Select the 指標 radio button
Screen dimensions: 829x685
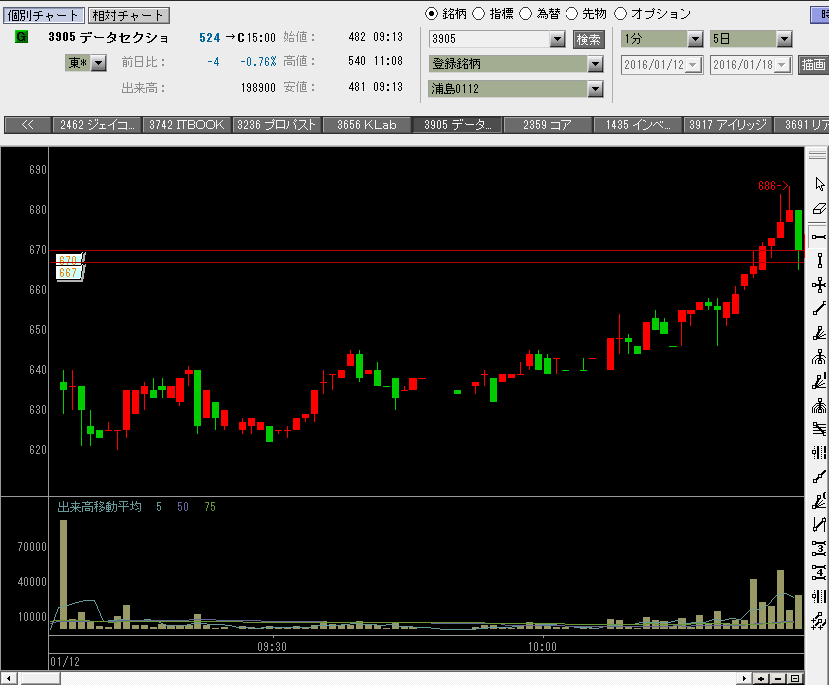click(478, 14)
